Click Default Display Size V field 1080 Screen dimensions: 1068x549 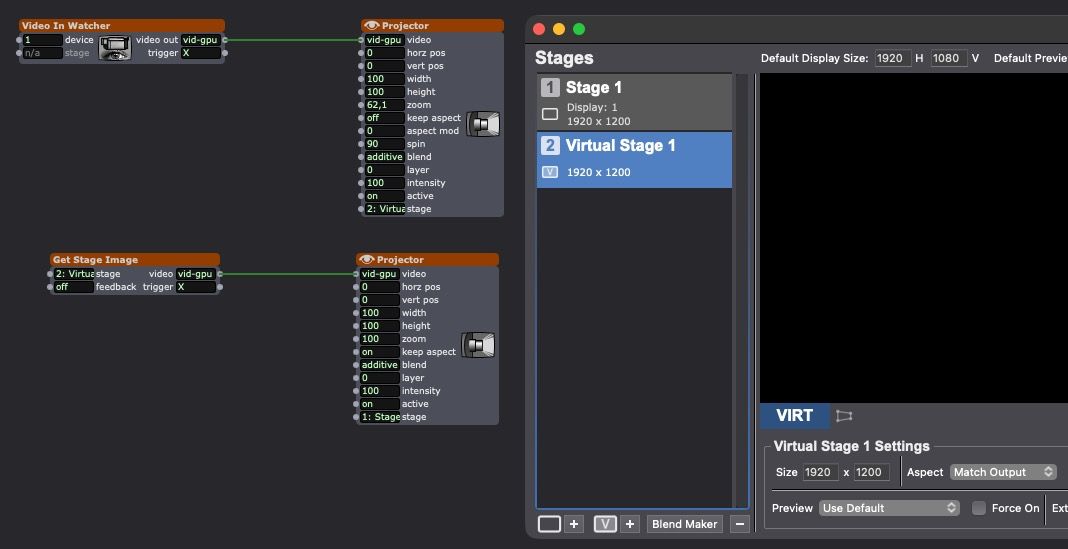[x=949, y=58]
